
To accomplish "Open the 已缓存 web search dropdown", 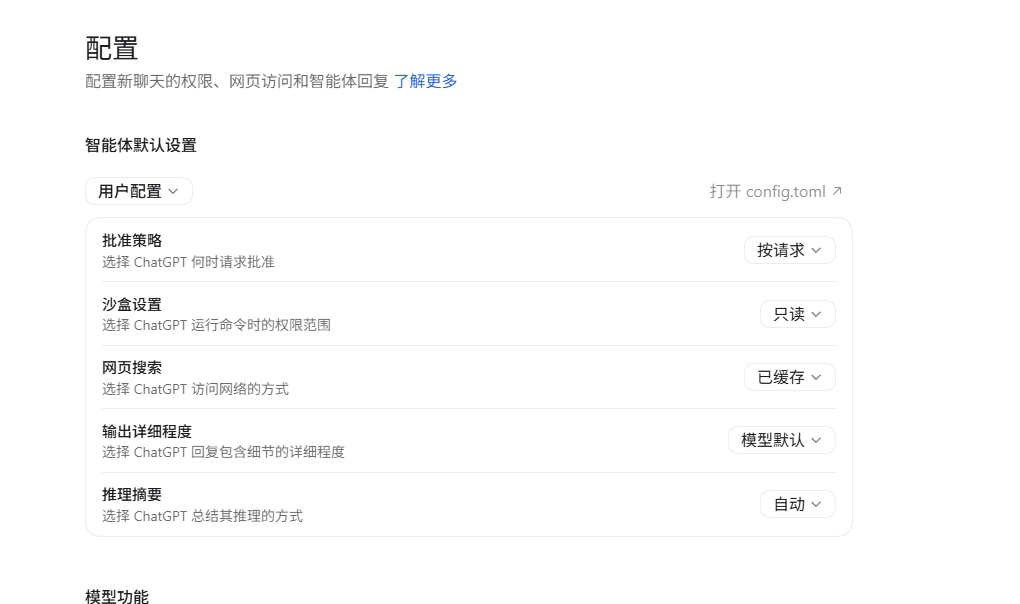I will [x=790, y=377].
